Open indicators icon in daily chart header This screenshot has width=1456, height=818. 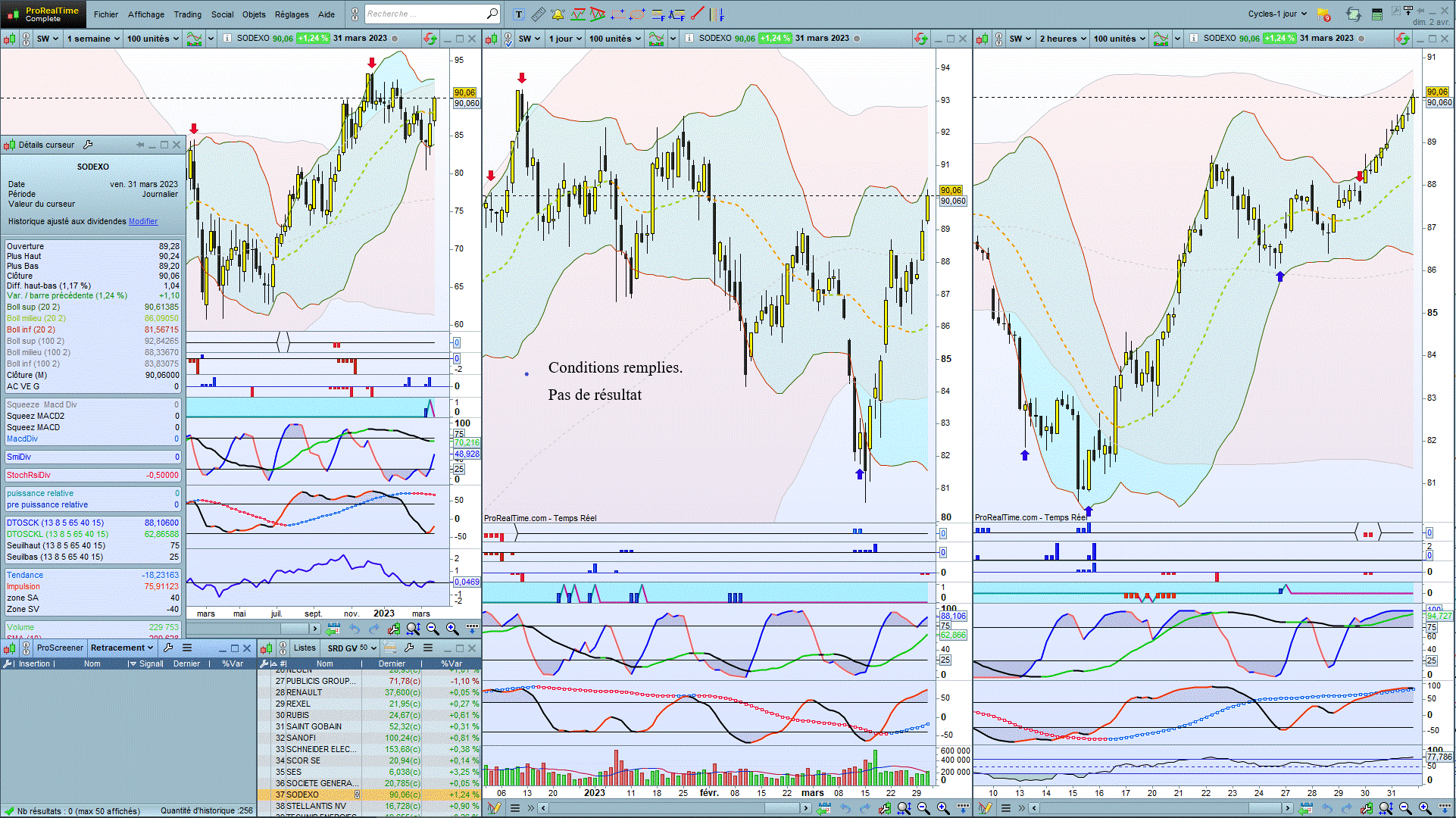(656, 39)
